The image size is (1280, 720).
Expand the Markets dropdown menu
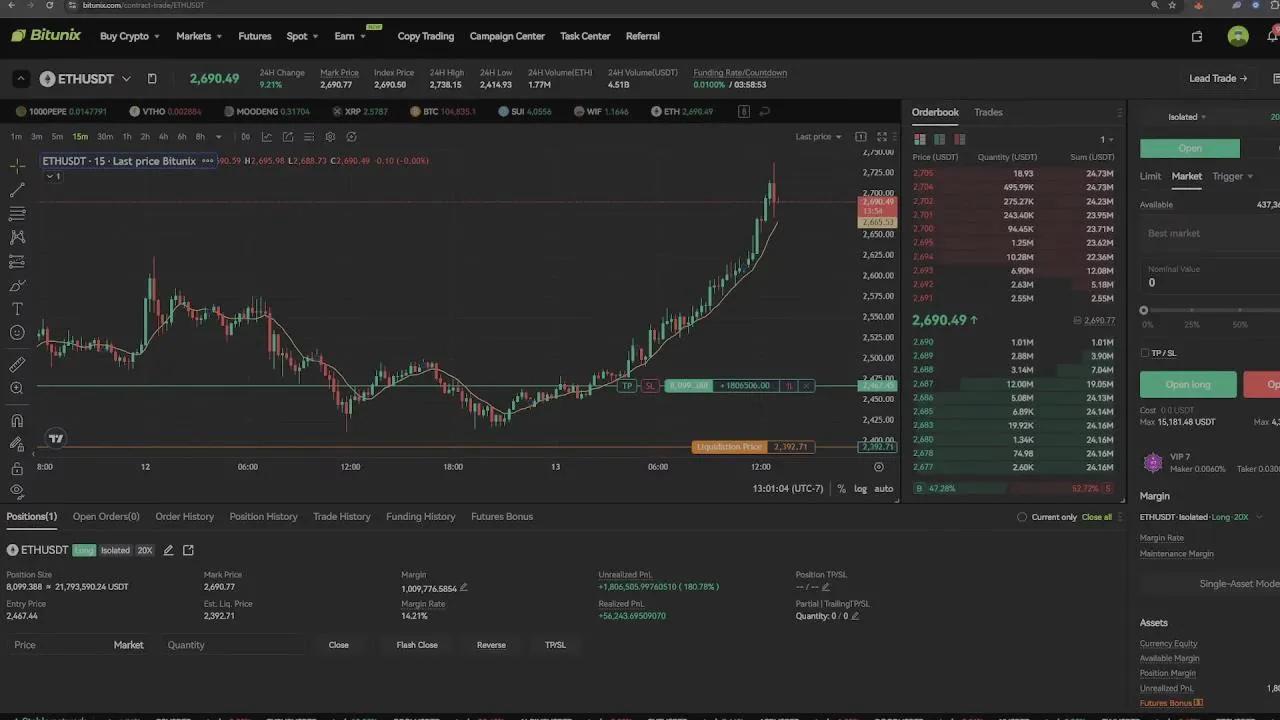[199, 36]
